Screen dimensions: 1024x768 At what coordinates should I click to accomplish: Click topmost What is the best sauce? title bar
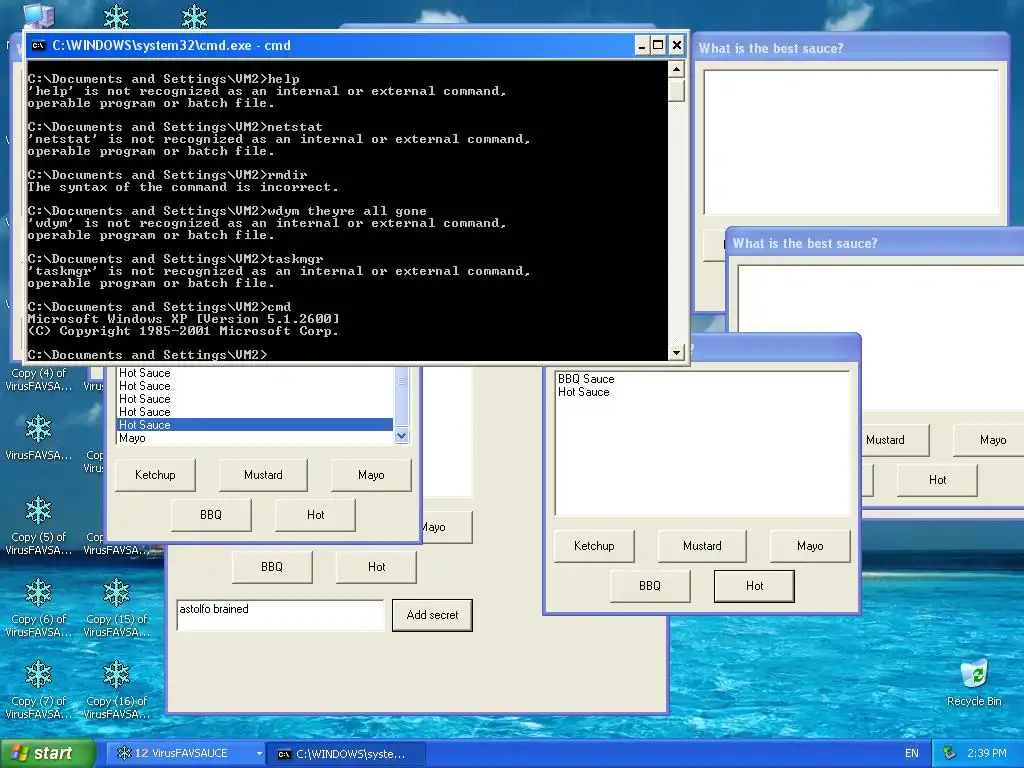[x=849, y=48]
